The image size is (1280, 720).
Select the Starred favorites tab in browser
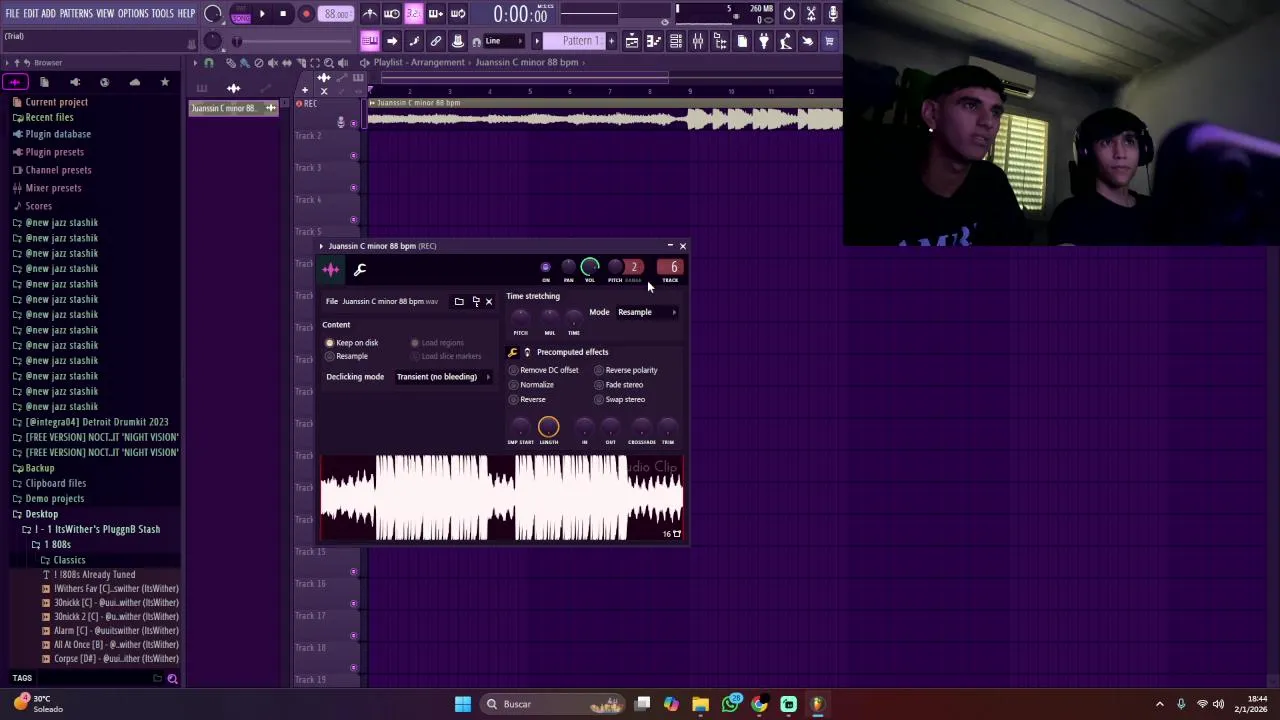[x=165, y=82]
